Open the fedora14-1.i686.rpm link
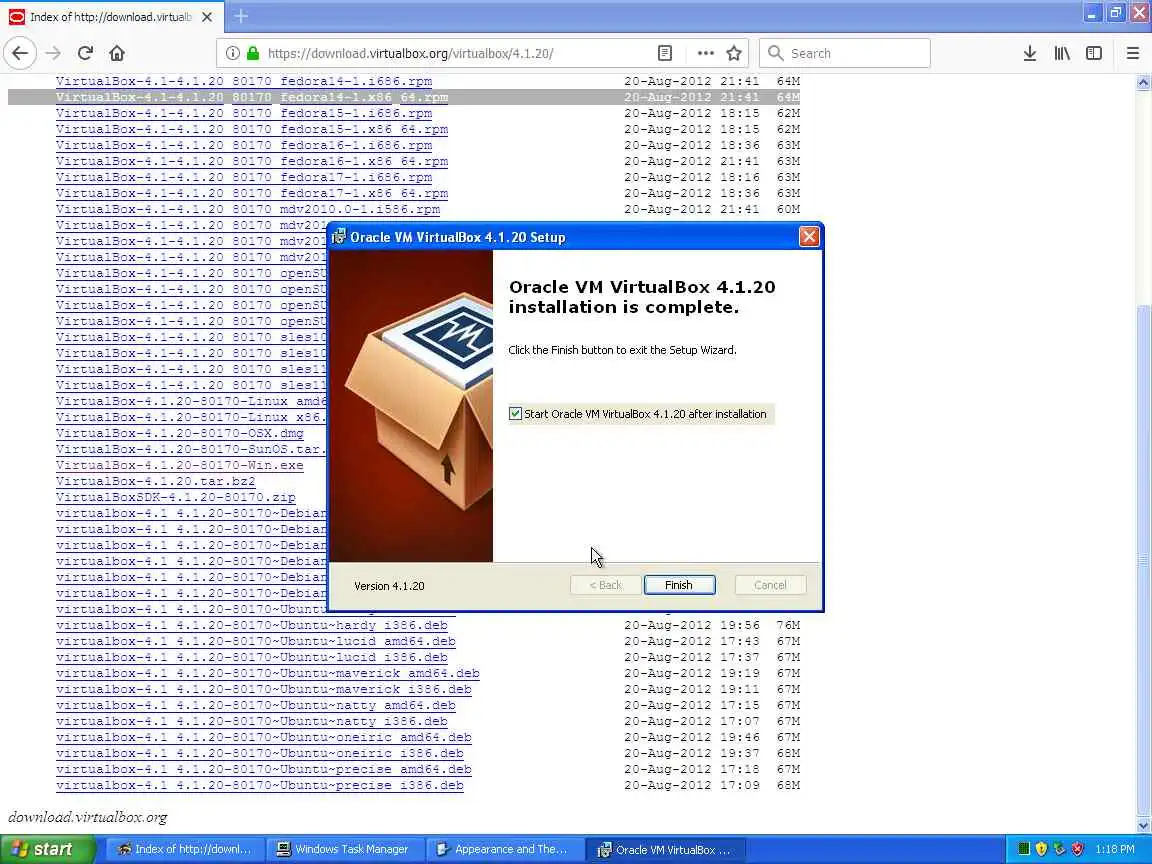 [x=244, y=81]
